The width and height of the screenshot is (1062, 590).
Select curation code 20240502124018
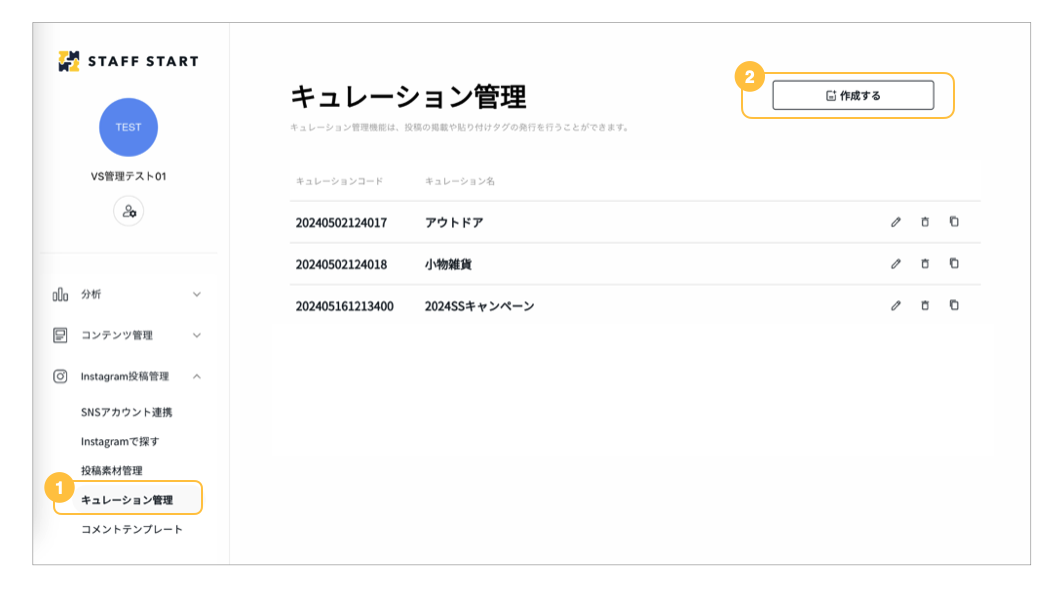click(341, 265)
